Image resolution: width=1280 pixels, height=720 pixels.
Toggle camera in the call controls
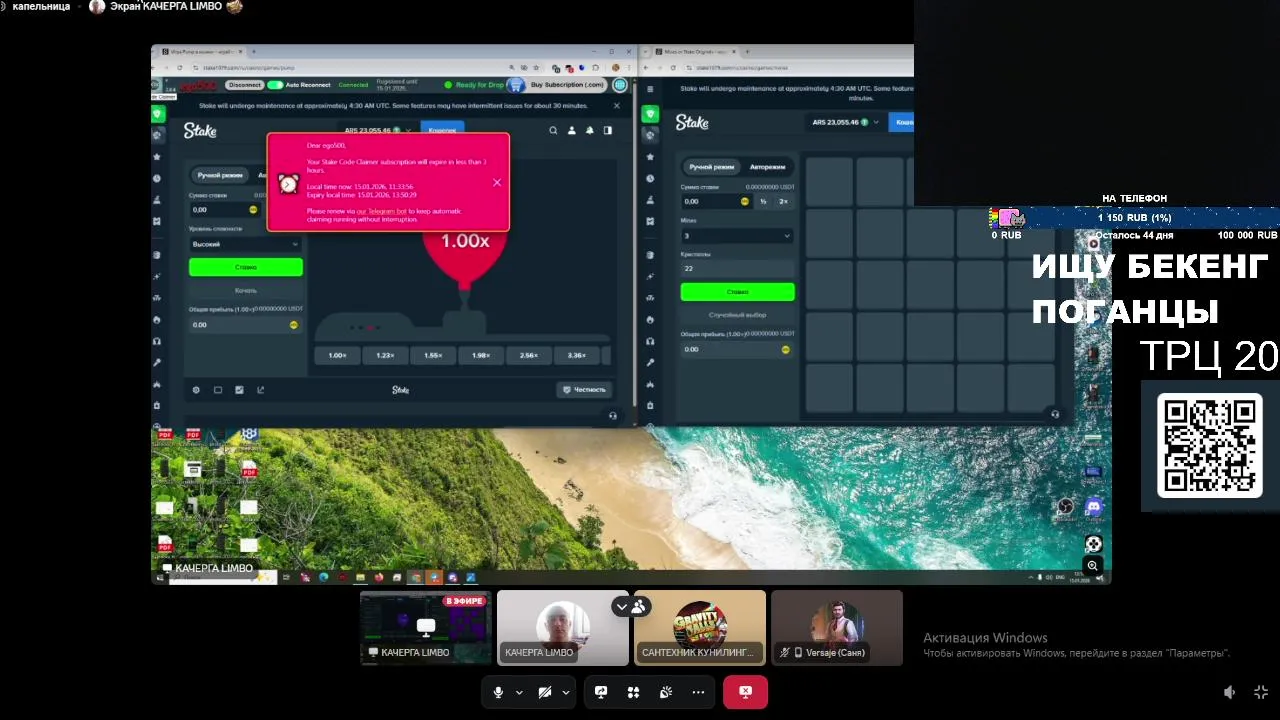point(545,692)
